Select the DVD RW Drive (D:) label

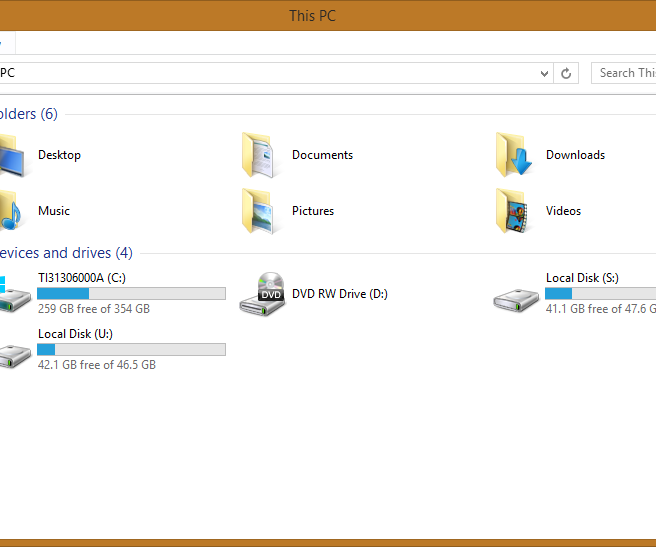340,294
